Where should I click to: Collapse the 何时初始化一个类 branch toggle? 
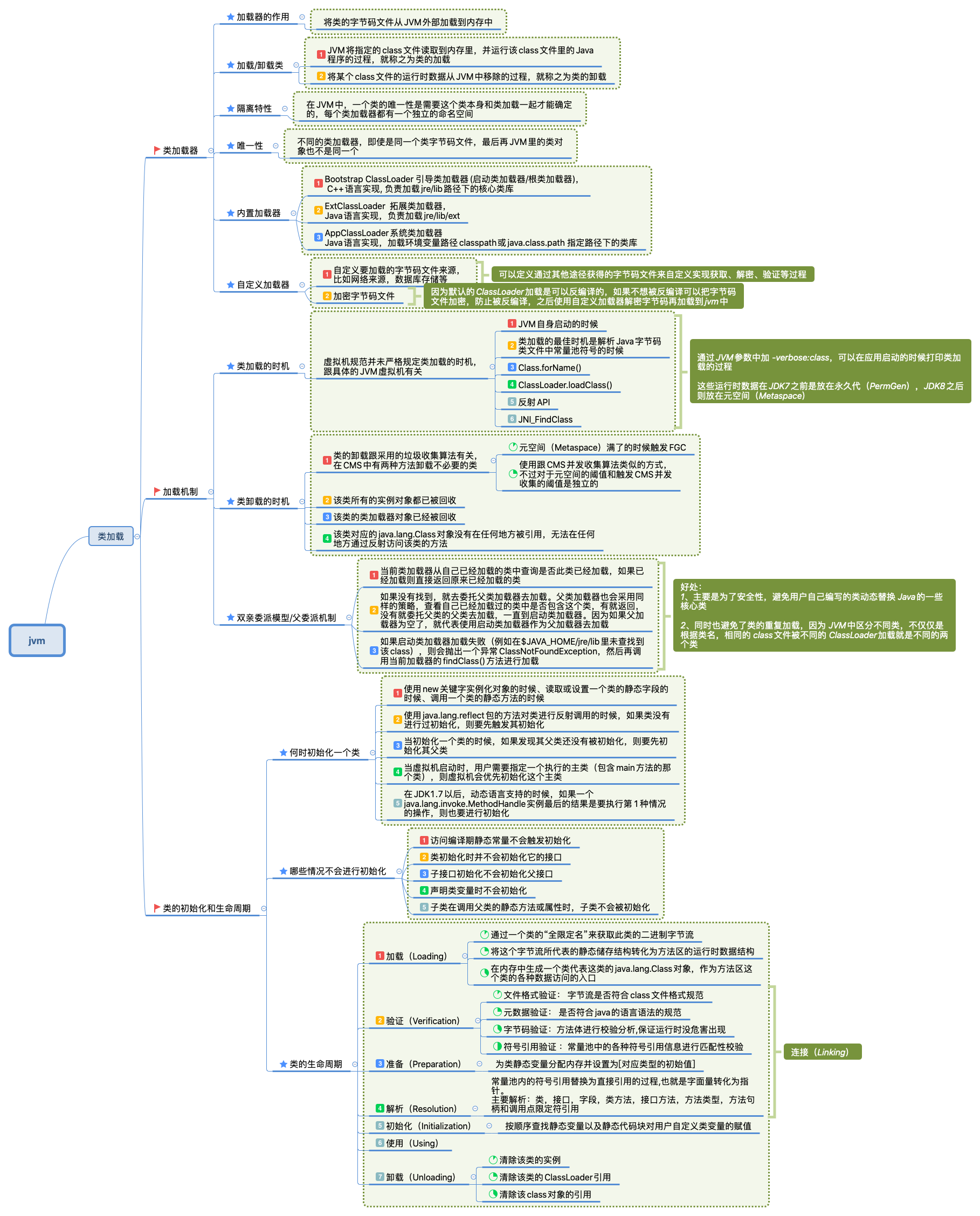coord(372,753)
